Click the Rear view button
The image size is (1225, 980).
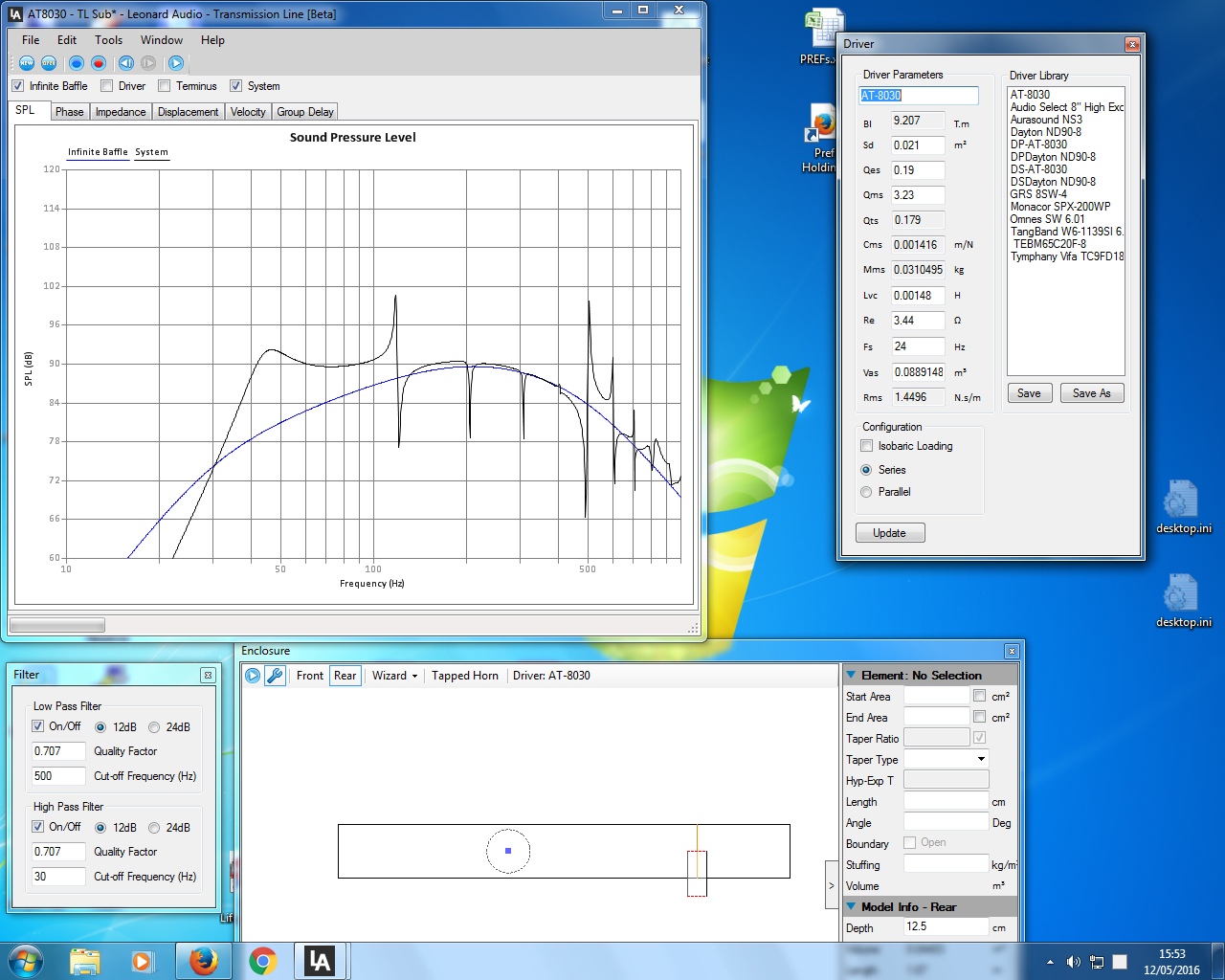pos(345,676)
